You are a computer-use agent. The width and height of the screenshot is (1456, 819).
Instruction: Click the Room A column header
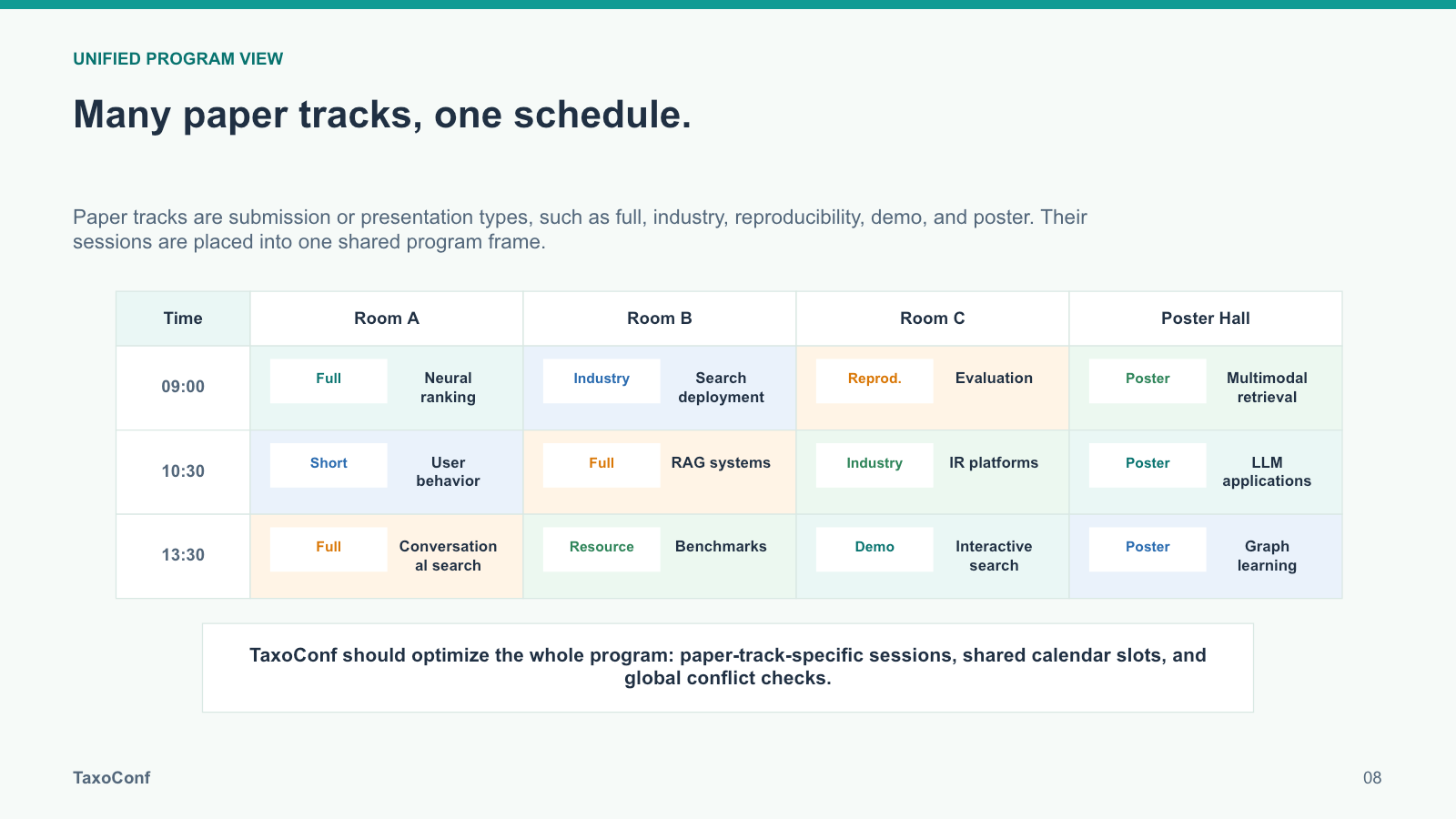coord(387,318)
